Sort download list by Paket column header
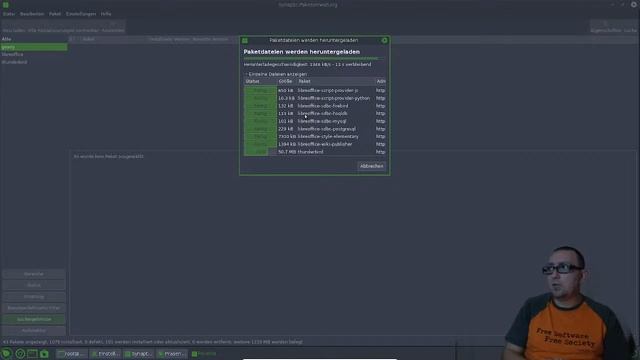Viewport: 640px width, 360px height. [x=336, y=81]
